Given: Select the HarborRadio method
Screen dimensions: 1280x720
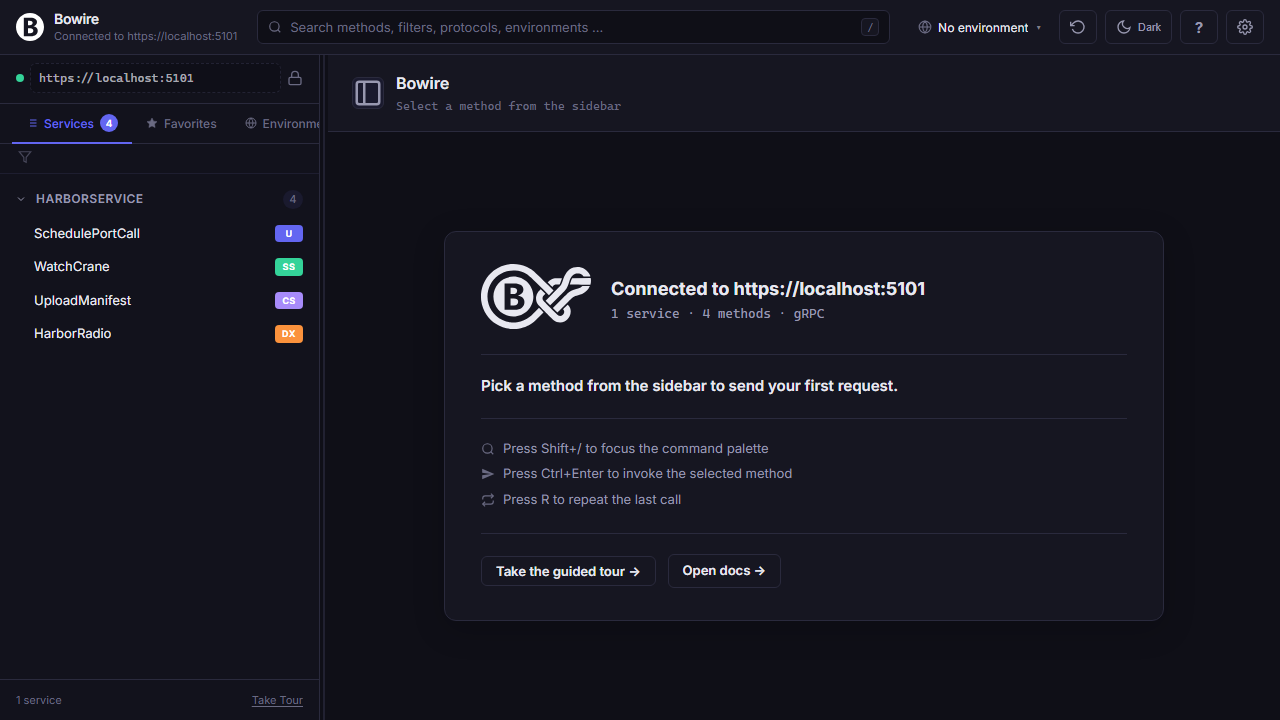Looking at the screenshot, I should pos(160,334).
